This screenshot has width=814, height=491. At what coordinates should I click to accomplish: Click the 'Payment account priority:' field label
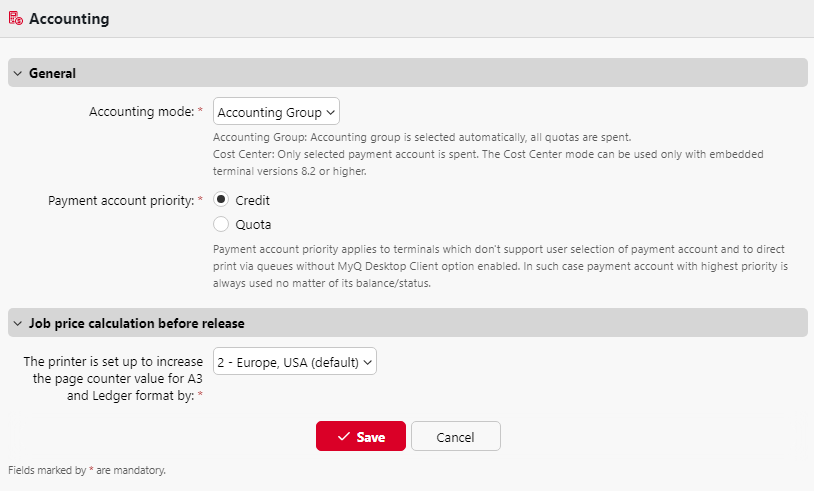click(120, 200)
